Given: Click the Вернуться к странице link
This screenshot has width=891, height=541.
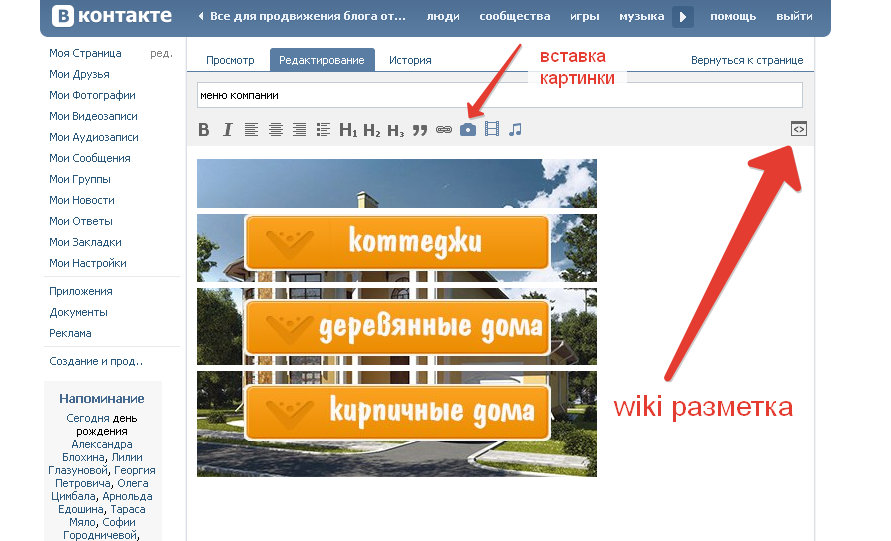Looking at the screenshot, I should point(746,60).
